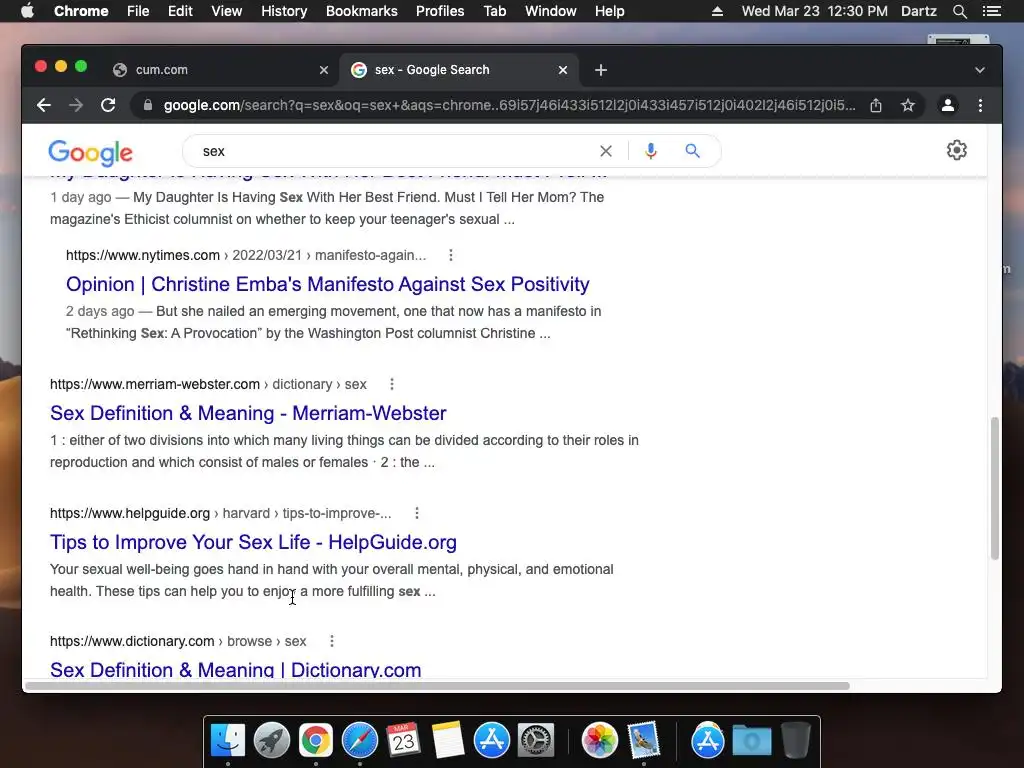The image size is (1024, 768).
Task: Open the Chrome profile icon
Action: click(x=948, y=105)
